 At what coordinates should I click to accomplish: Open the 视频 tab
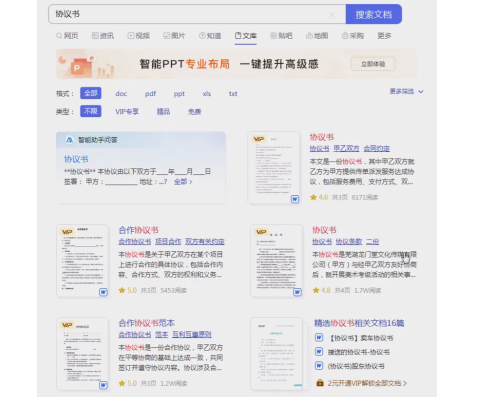coord(139,36)
